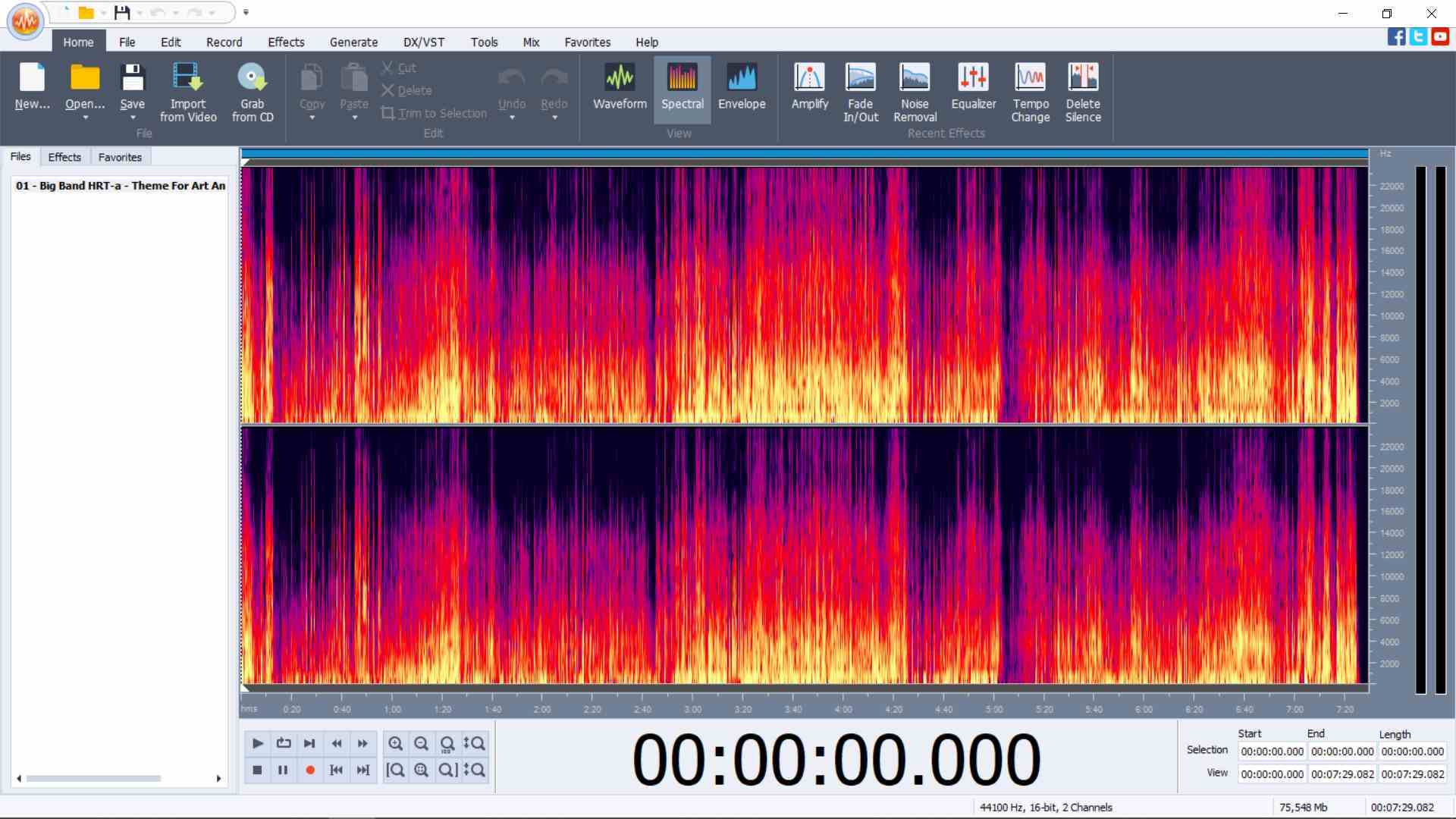
Task: Expand the Save dropdown arrow
Action: click(x=133, y=118)
